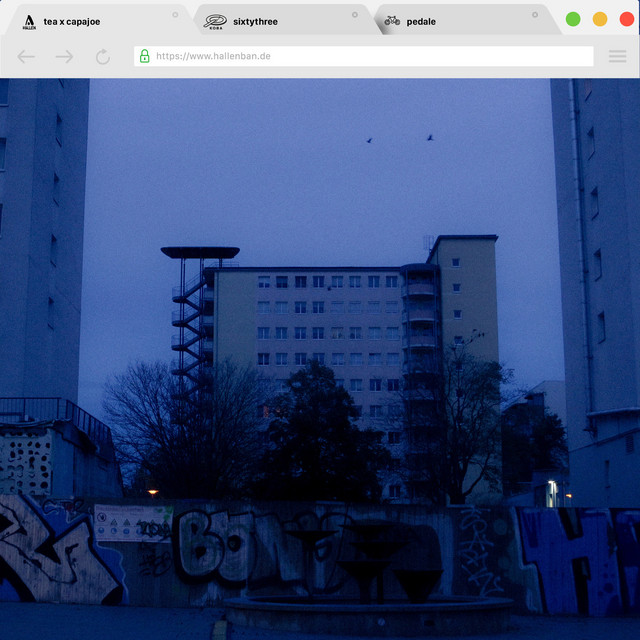
Task: Switch to the tea x capajoe tab
Action: 98,21
